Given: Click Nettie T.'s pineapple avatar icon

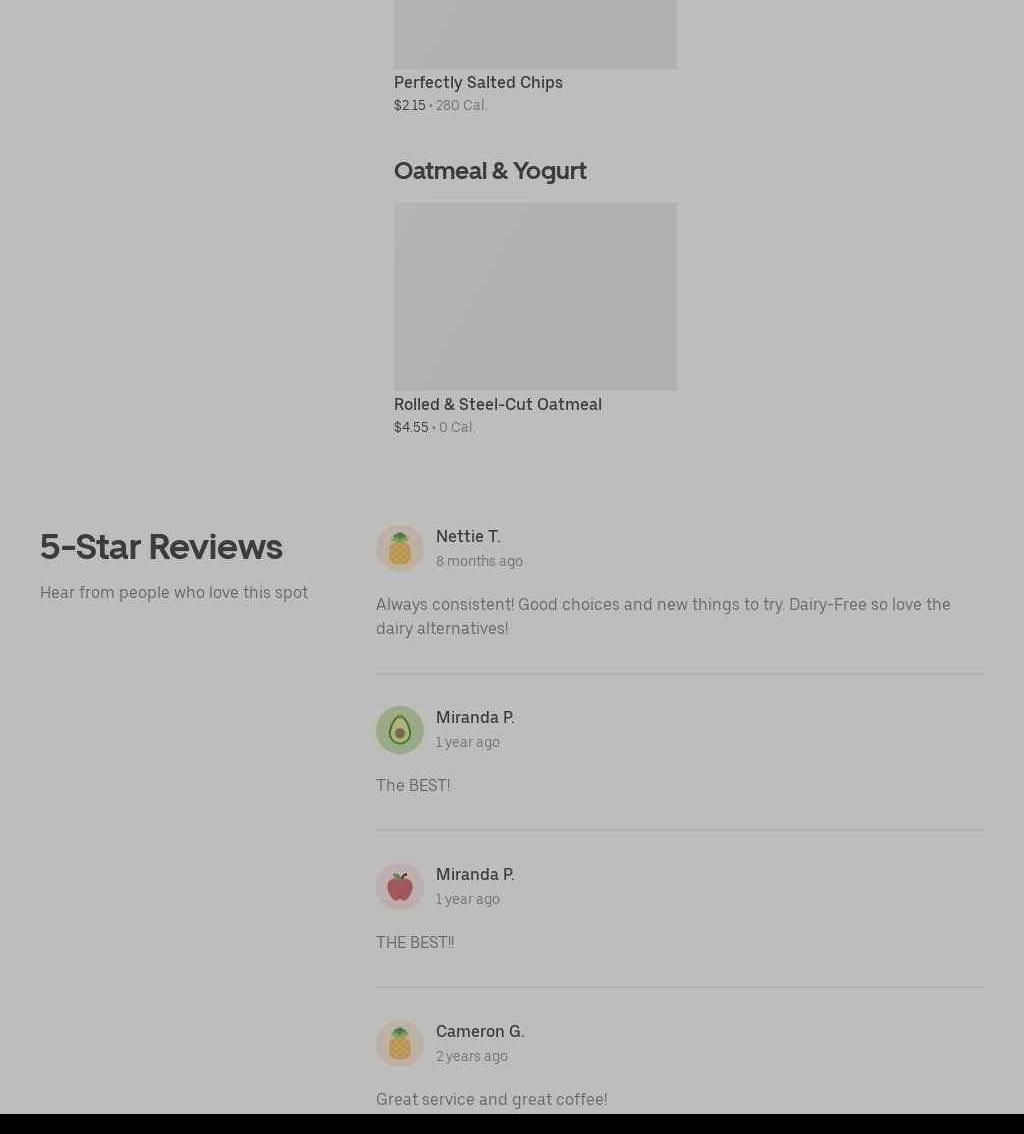Looking at the screenshot, I should 400,548.
